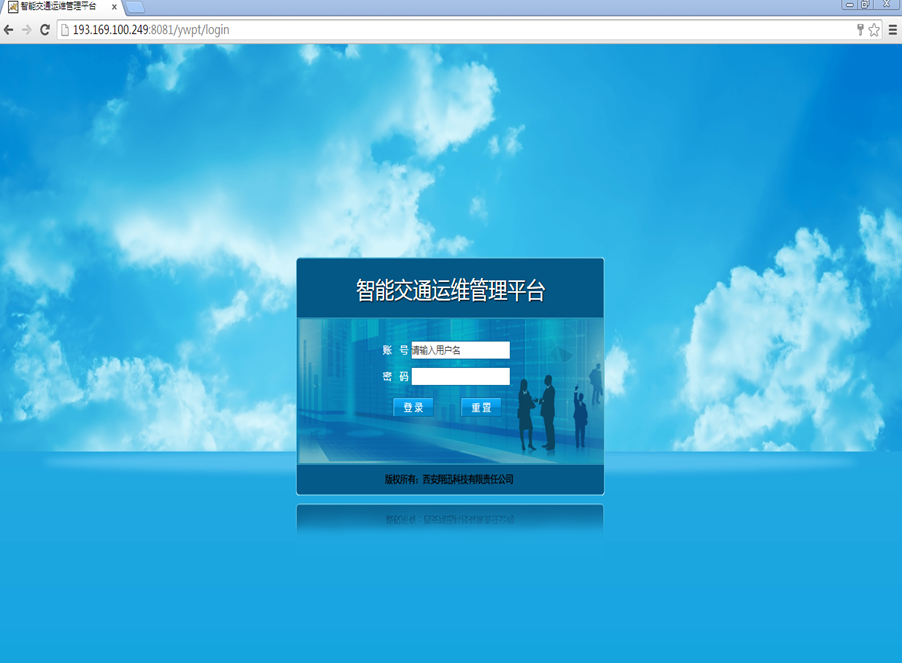Click the browser Back arrow

pyautogui.click(x=9, y=30)
